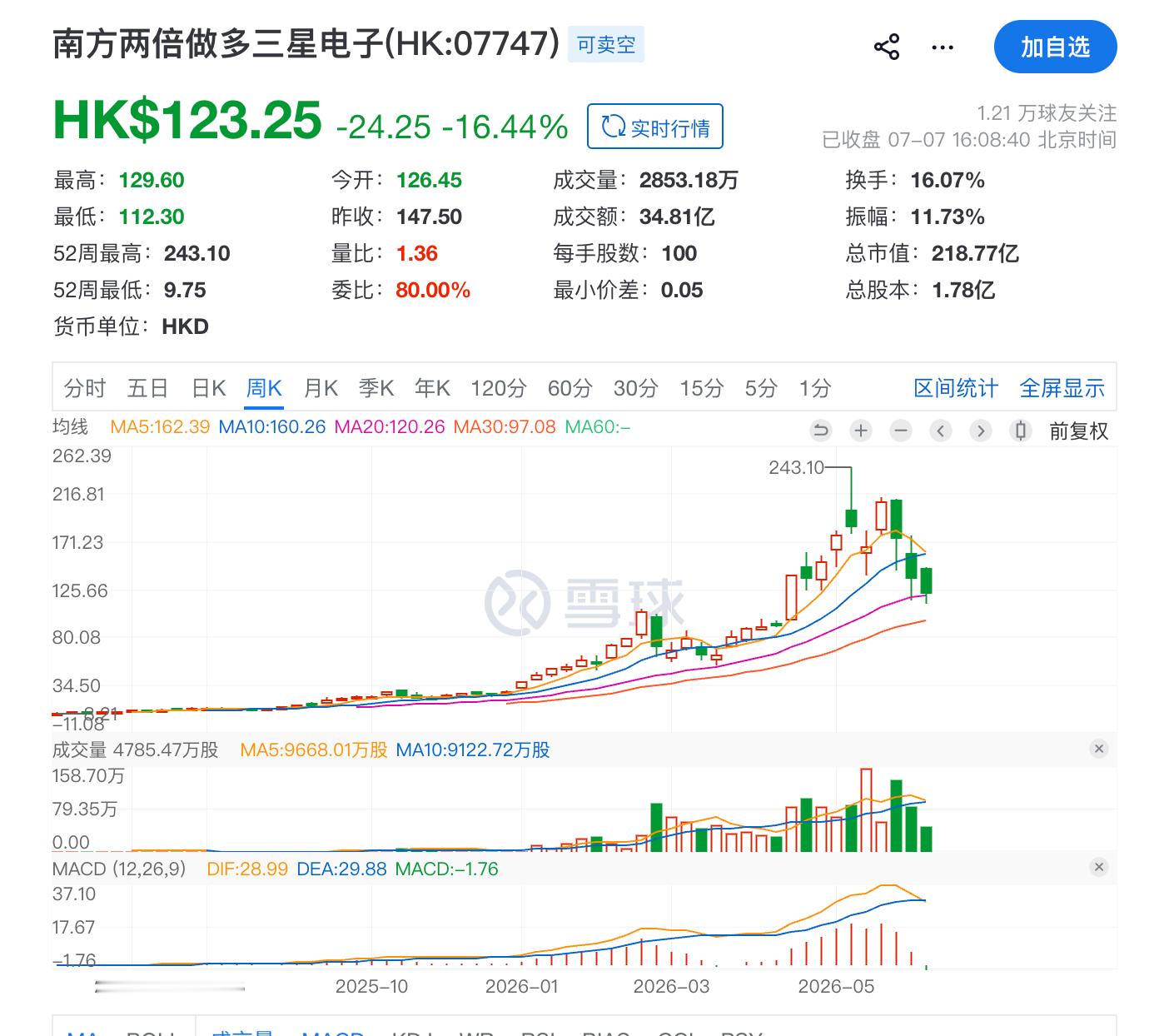
Task: Select the 周K weekly chart tab
Action: click(264, 388)
